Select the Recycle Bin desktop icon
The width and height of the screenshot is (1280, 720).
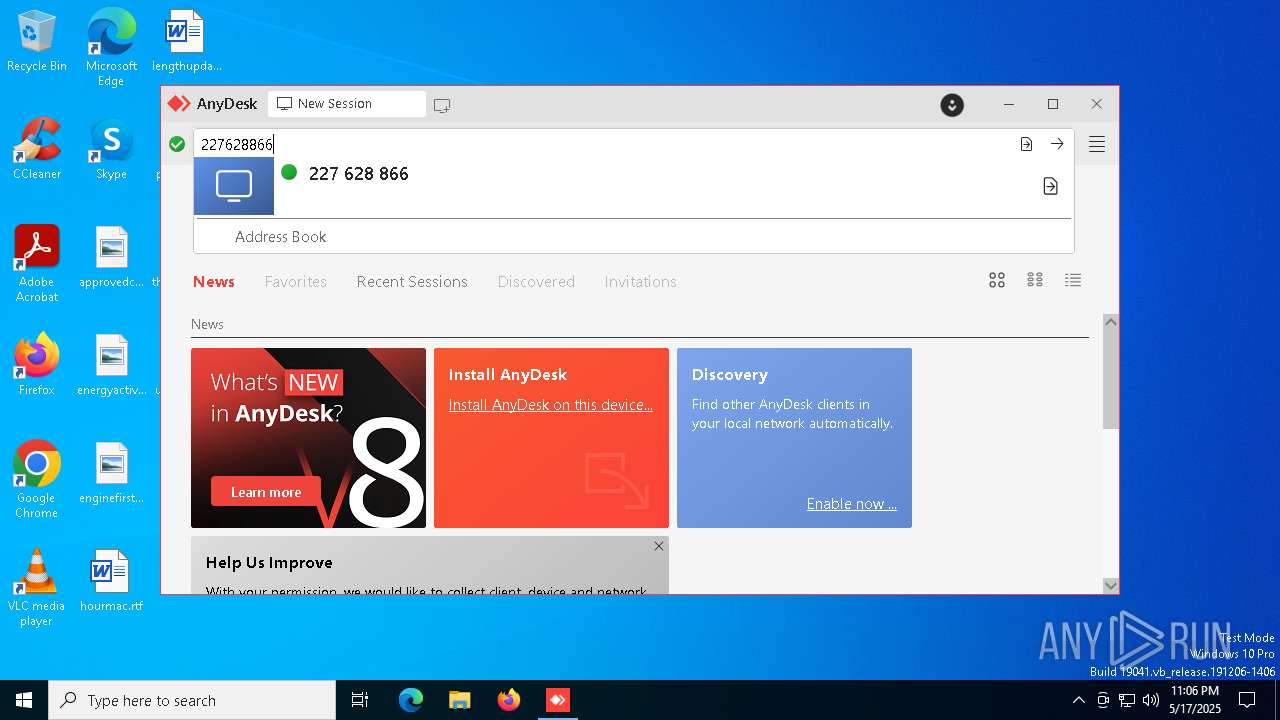tap(37, 42)
